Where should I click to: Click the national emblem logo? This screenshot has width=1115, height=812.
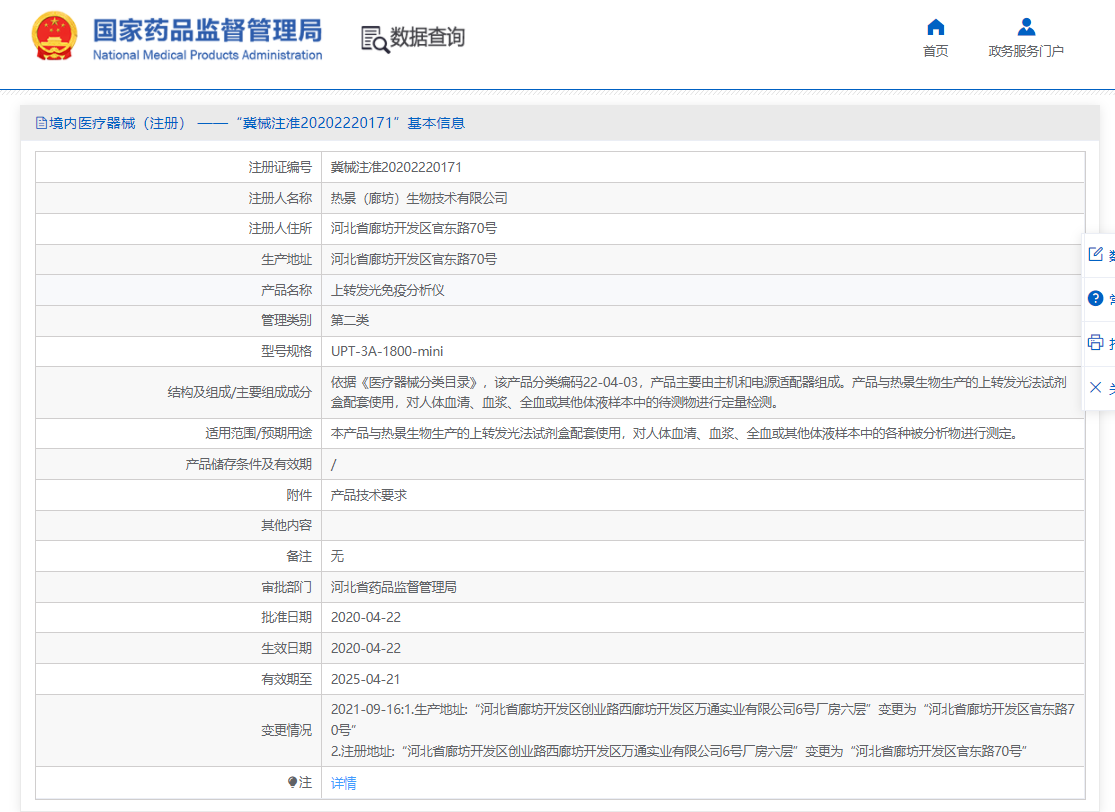52,37
